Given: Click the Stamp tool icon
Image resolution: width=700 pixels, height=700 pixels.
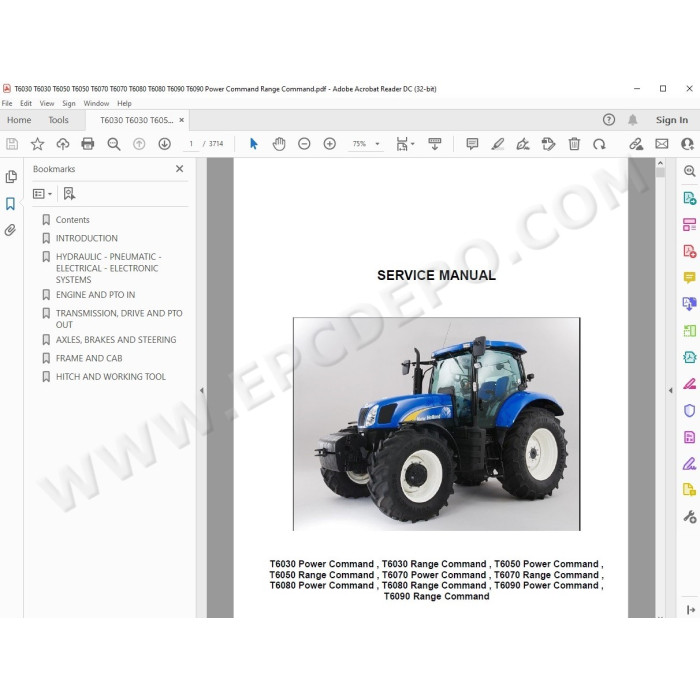Looking at the screenshot, I should (548, 144).
